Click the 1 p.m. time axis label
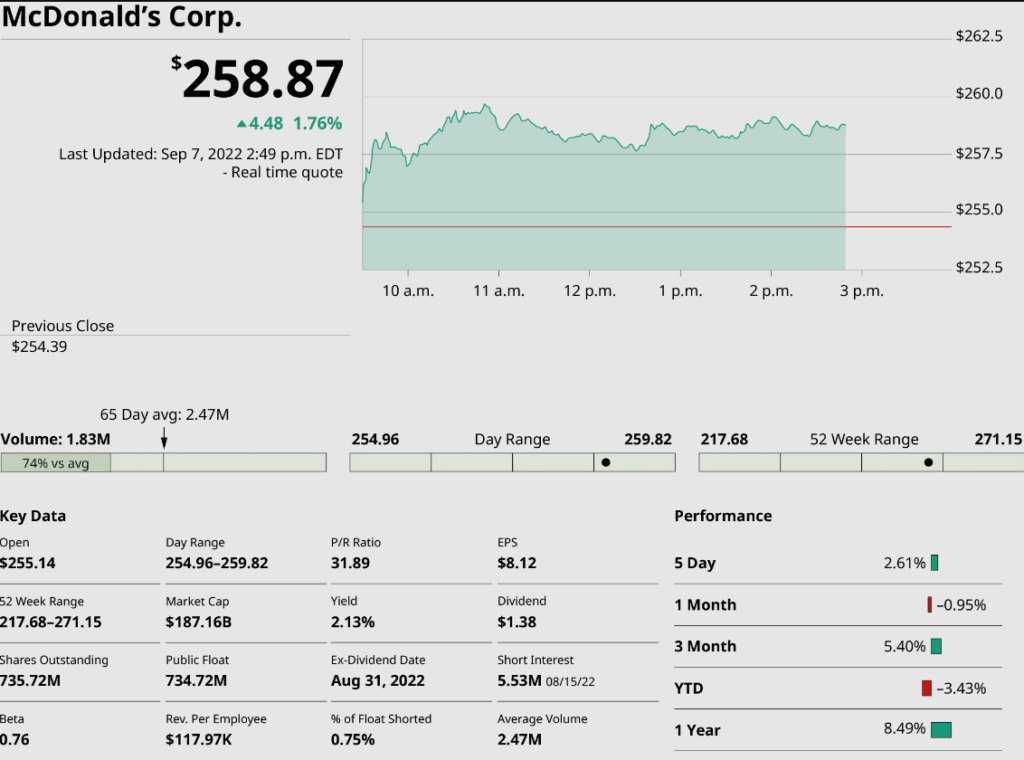The image size is (1024, 760). (x=680, y=291)
